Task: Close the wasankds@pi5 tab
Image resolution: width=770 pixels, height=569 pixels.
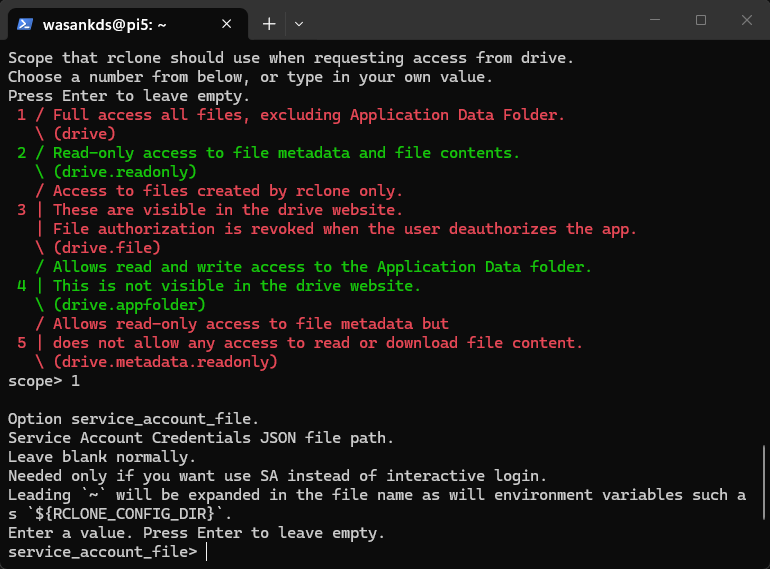Action: click(x=226, y=24)
